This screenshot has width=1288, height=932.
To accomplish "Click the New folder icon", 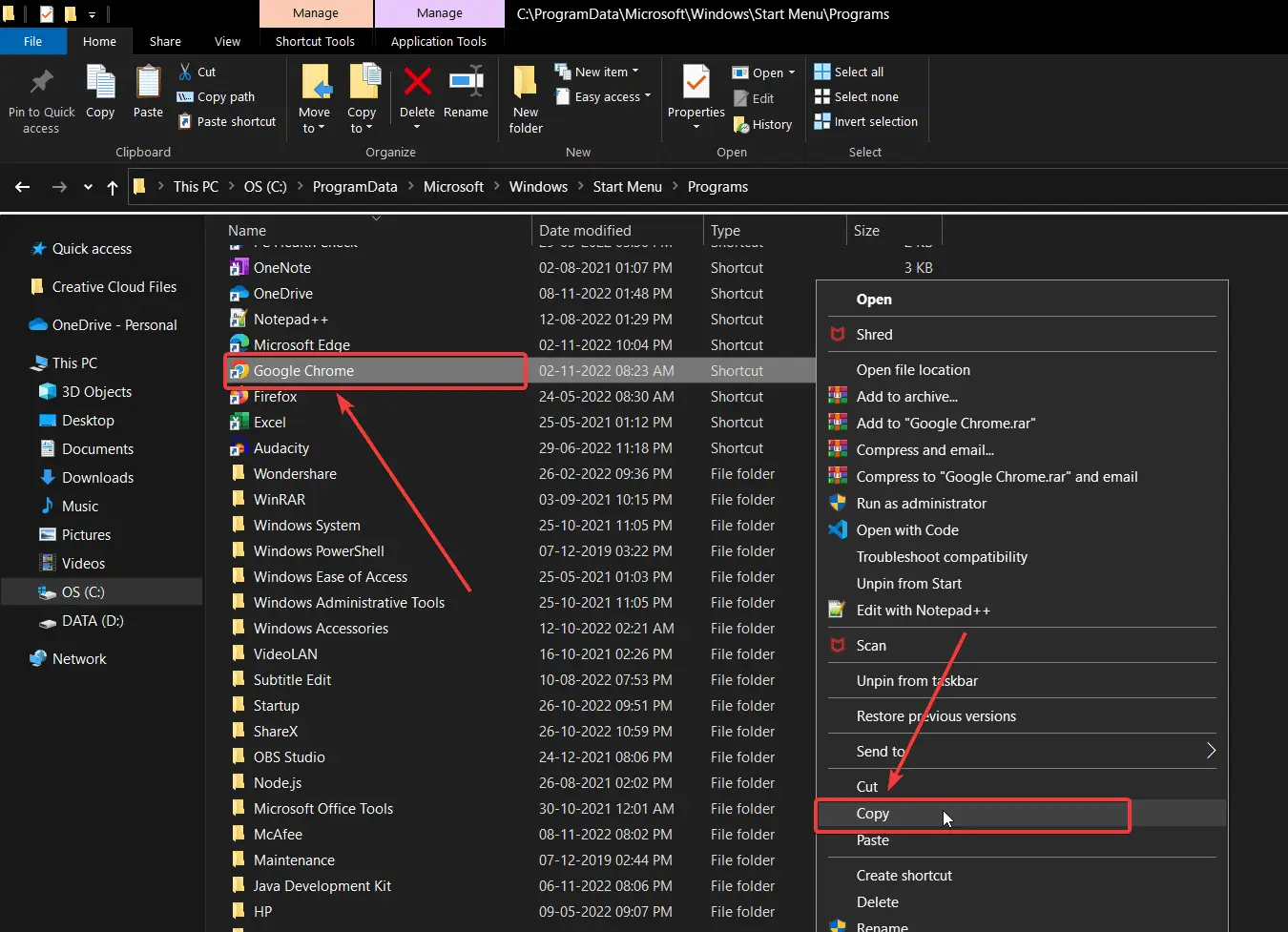I will (525, 82).
